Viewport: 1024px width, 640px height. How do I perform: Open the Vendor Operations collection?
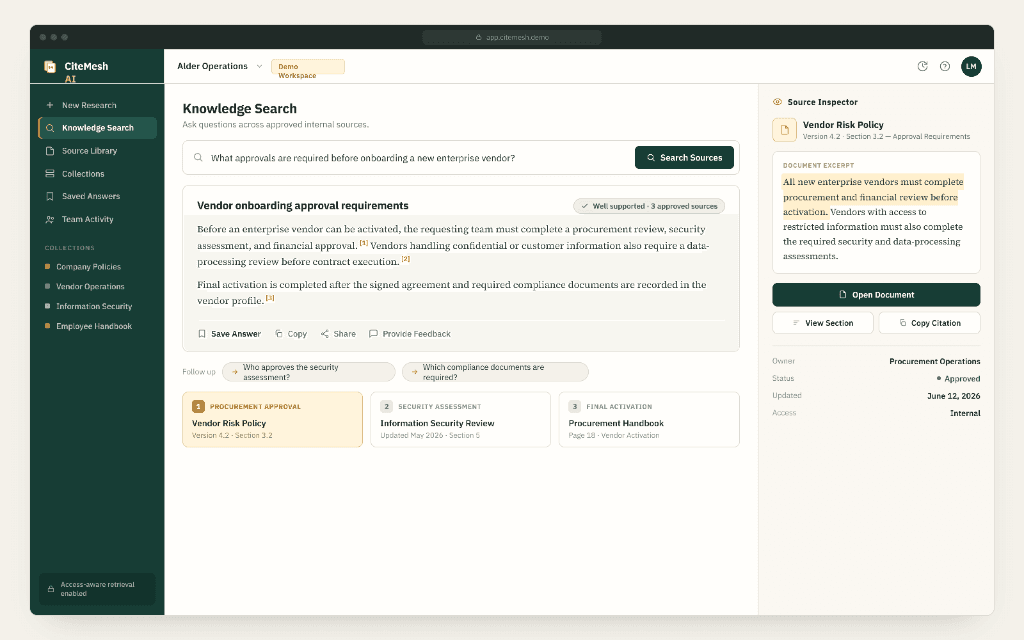[x=85, y=286]
